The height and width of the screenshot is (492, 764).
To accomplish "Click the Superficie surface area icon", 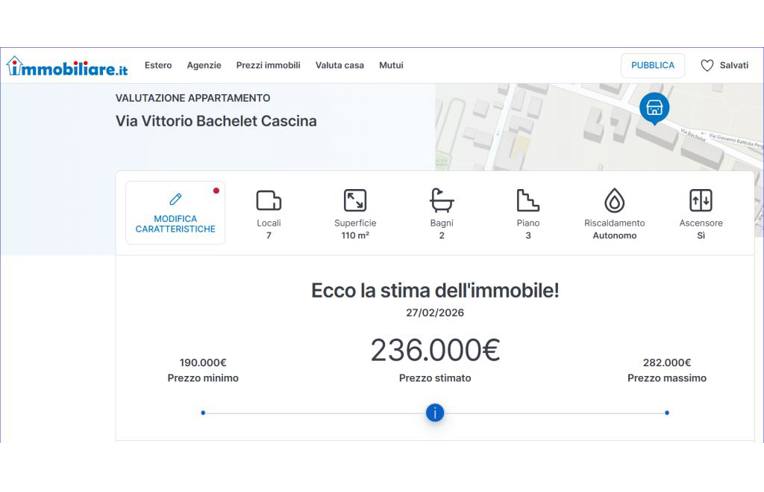I will (355, 200).
